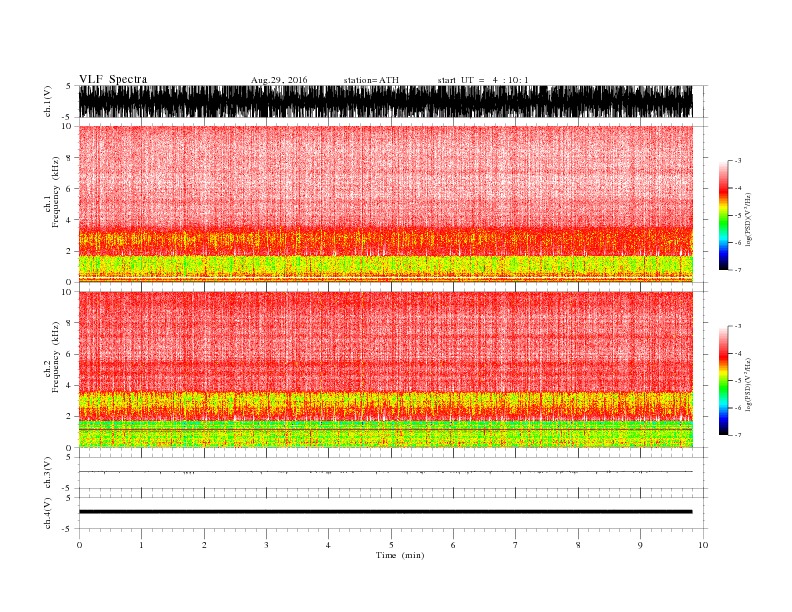
Task: Click the "VLF Spectra" plot title
Action: click(113, 79)
